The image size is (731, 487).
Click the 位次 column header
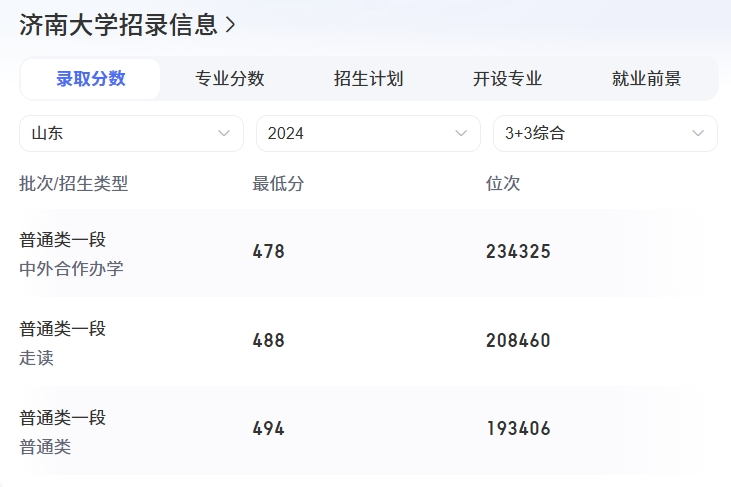click(503, 184)
